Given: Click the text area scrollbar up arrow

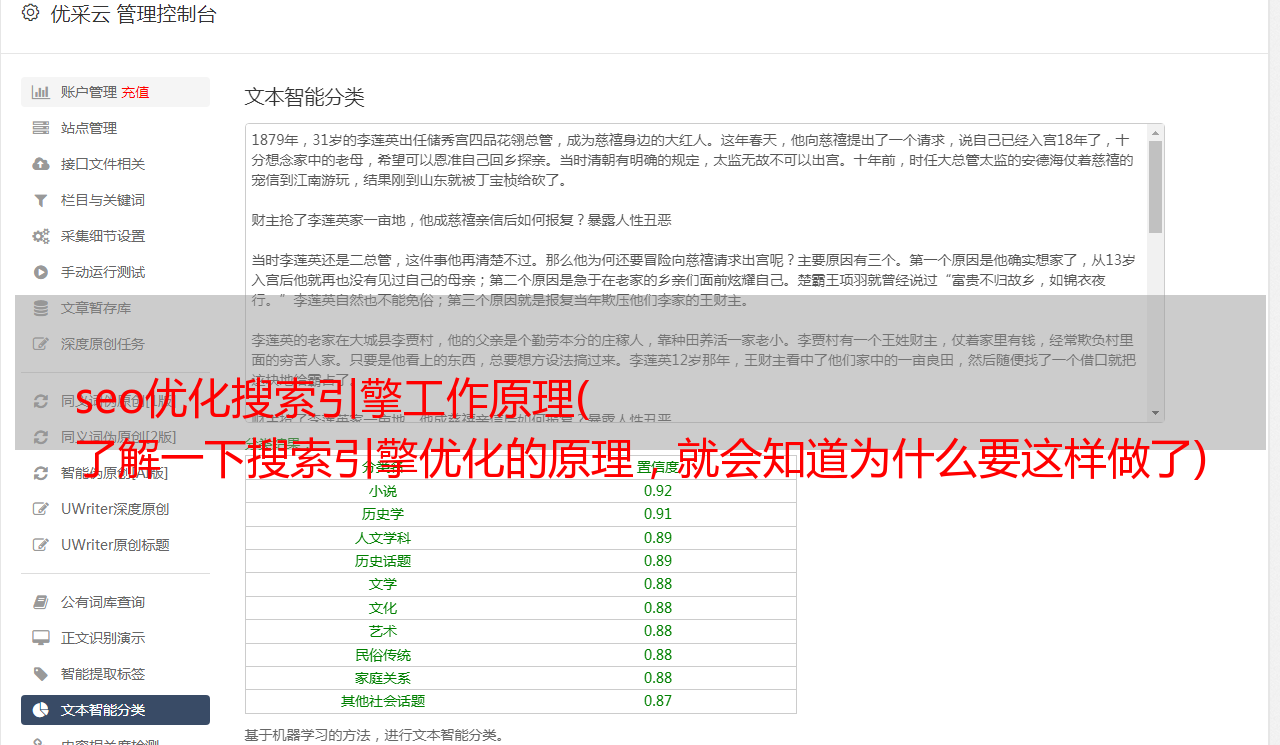Looking at the screenshot, I should click(x=1155, y=133).
